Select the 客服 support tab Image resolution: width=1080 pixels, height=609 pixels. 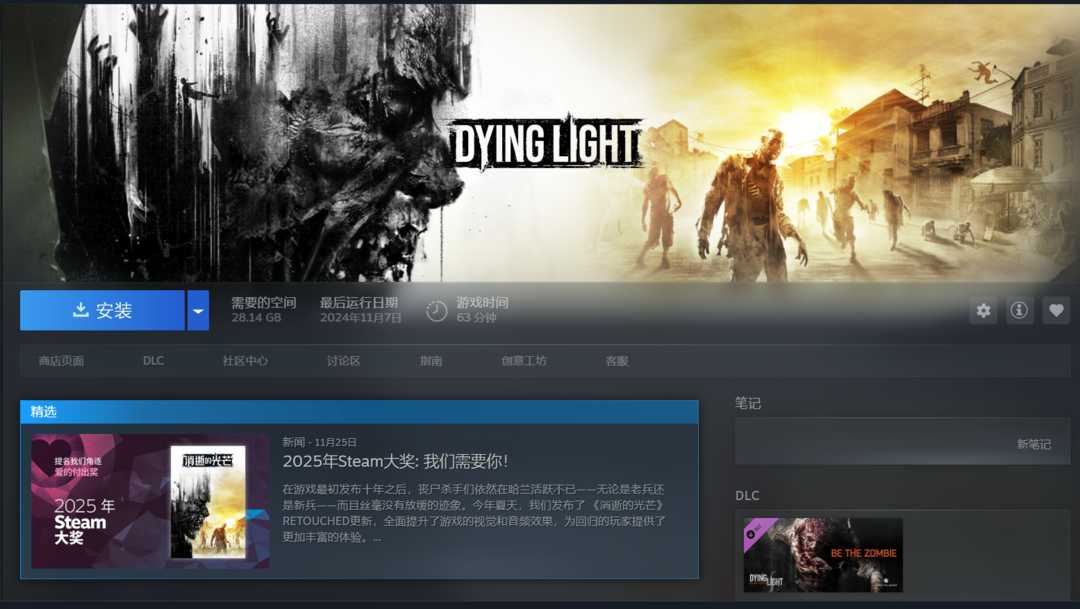point(617,361)
